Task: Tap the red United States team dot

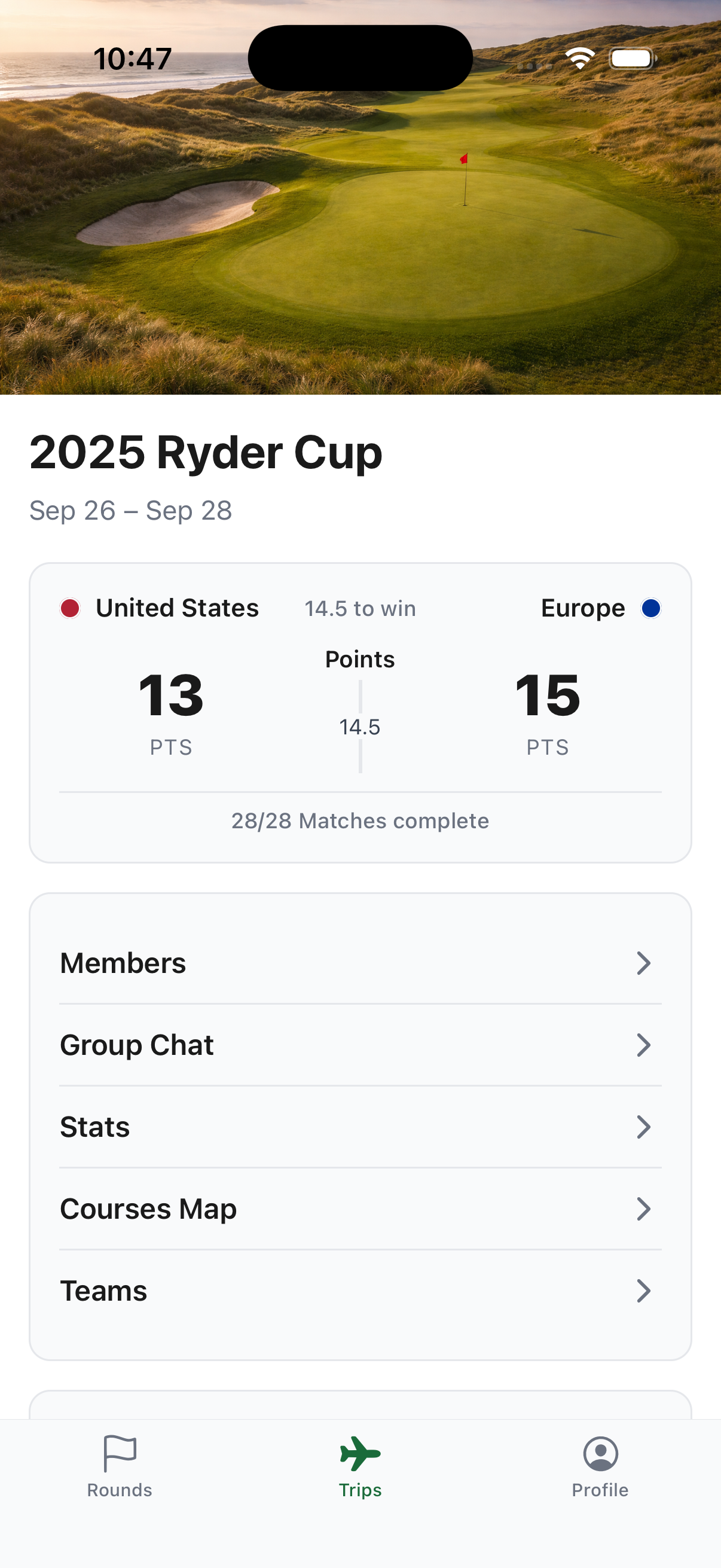Action: tap(70, 608)
